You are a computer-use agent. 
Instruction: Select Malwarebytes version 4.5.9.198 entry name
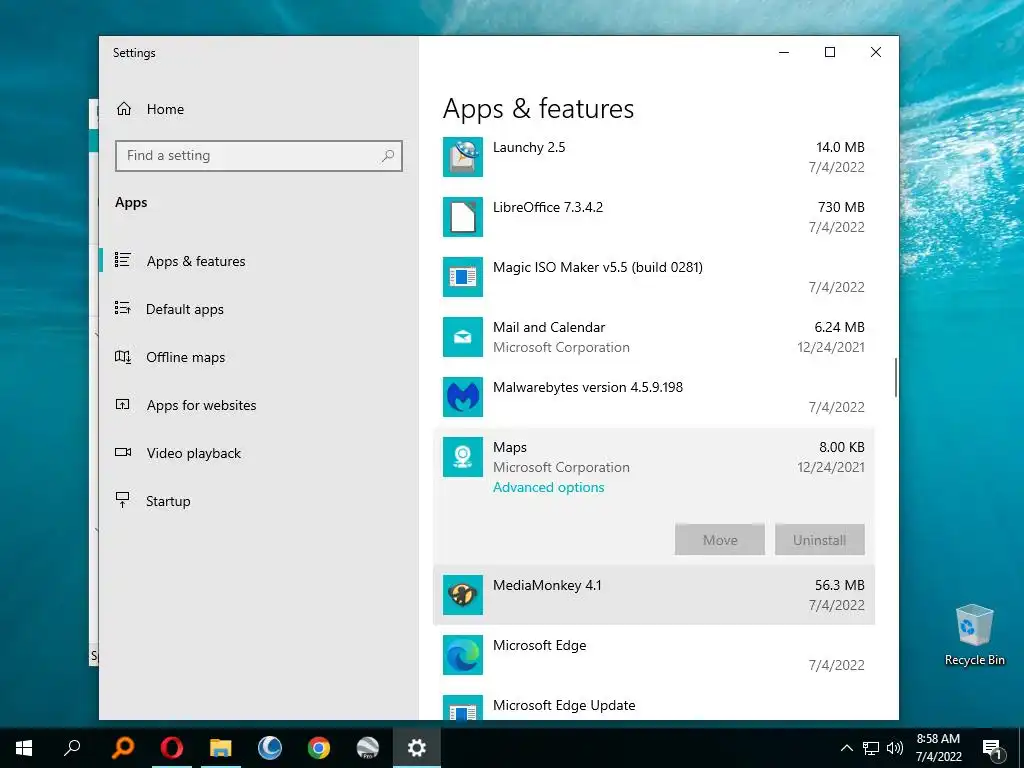(588, 387)
